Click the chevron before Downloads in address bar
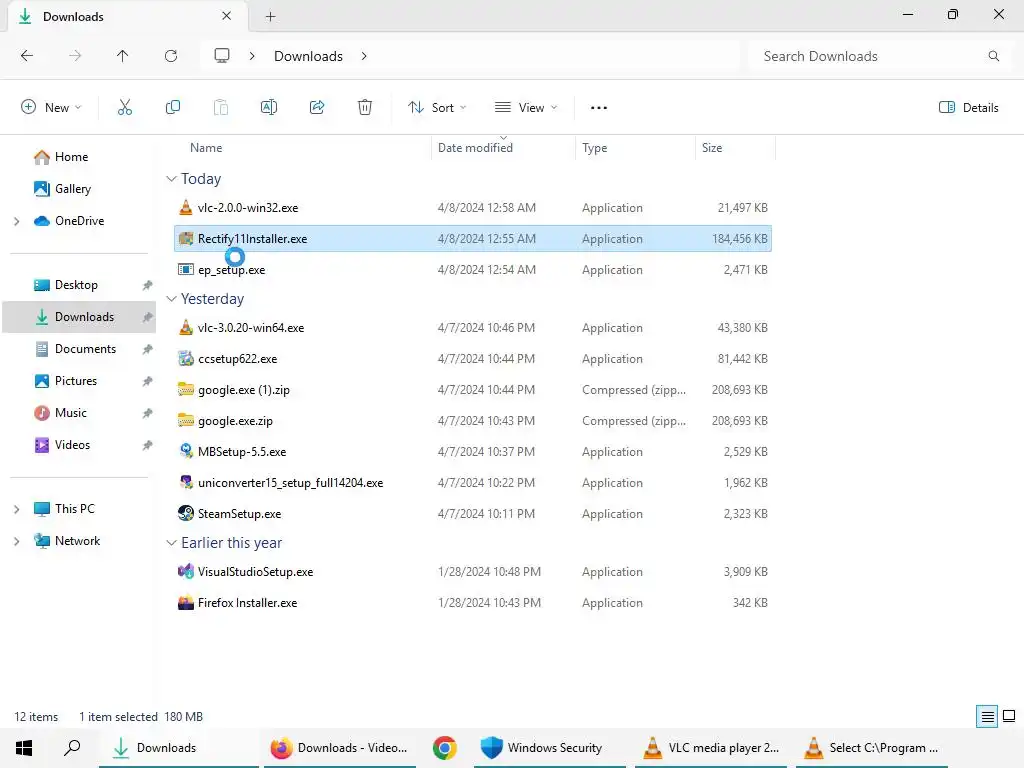The height and width of the screenshot is (768, 1024). (x=252, y=56)
